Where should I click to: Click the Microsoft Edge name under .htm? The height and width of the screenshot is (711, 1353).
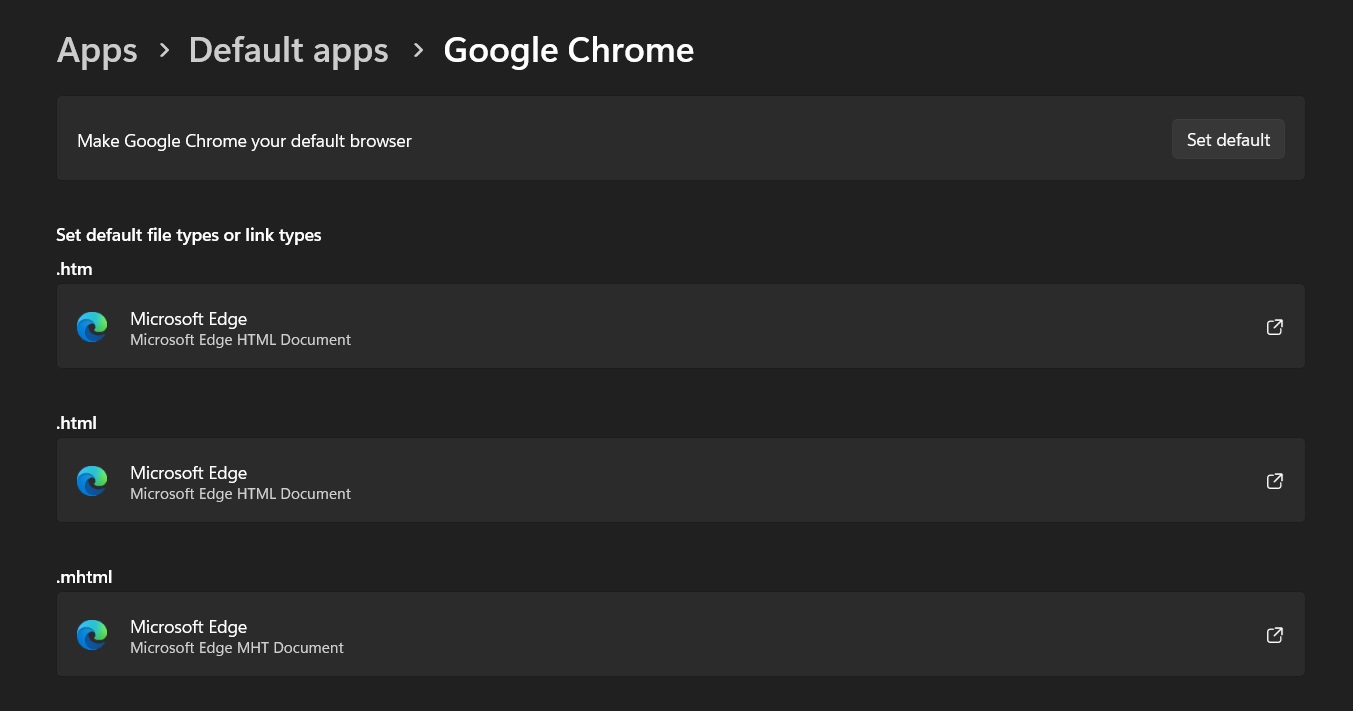point(188,318)
